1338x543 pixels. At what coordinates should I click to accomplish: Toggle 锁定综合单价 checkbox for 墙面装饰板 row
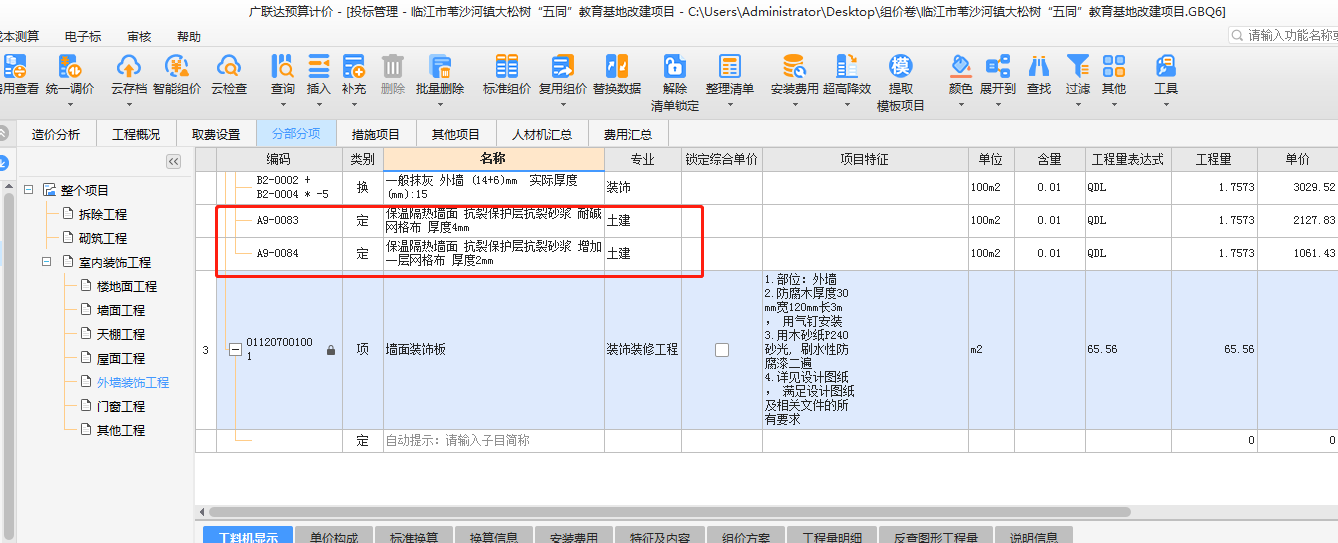click(x=722, y=350)
